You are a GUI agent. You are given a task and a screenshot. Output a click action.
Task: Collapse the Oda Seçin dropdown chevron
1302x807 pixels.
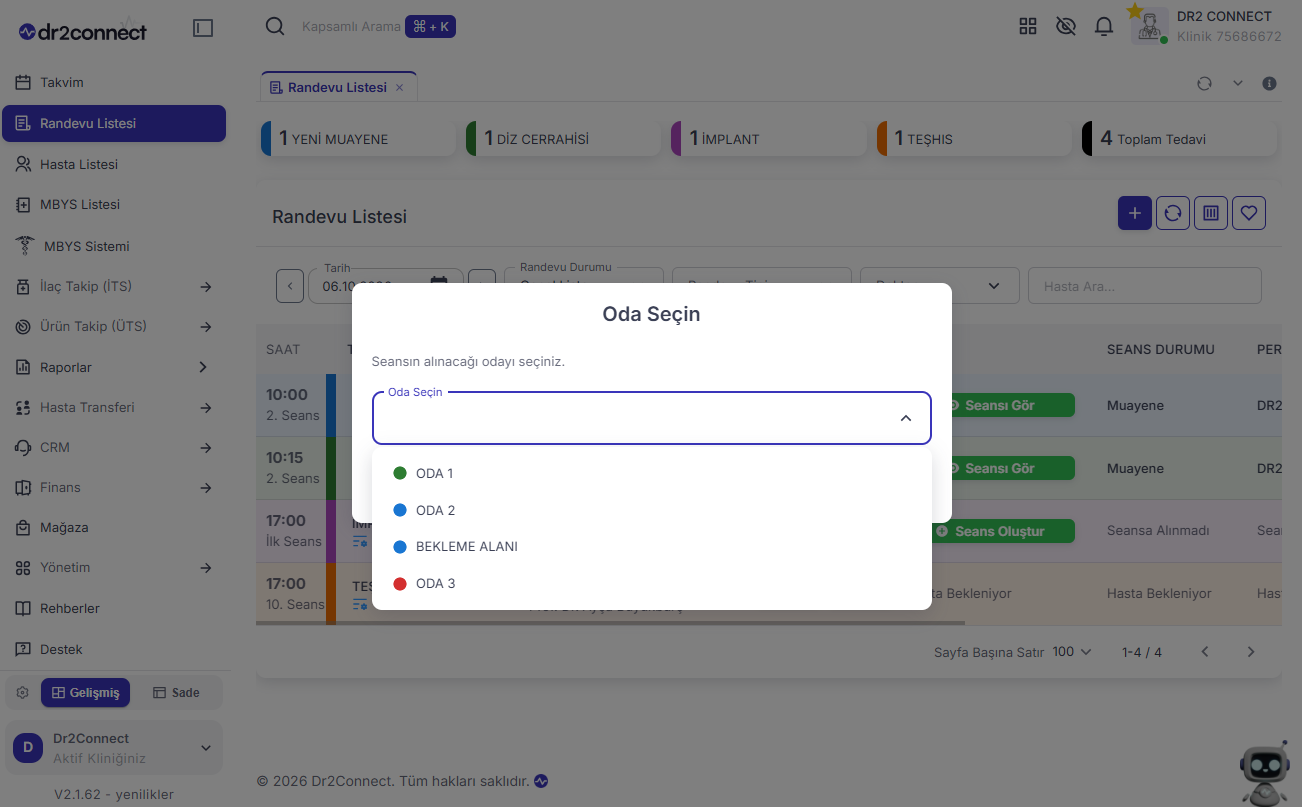pyautogui.click(x=906, y=418)
